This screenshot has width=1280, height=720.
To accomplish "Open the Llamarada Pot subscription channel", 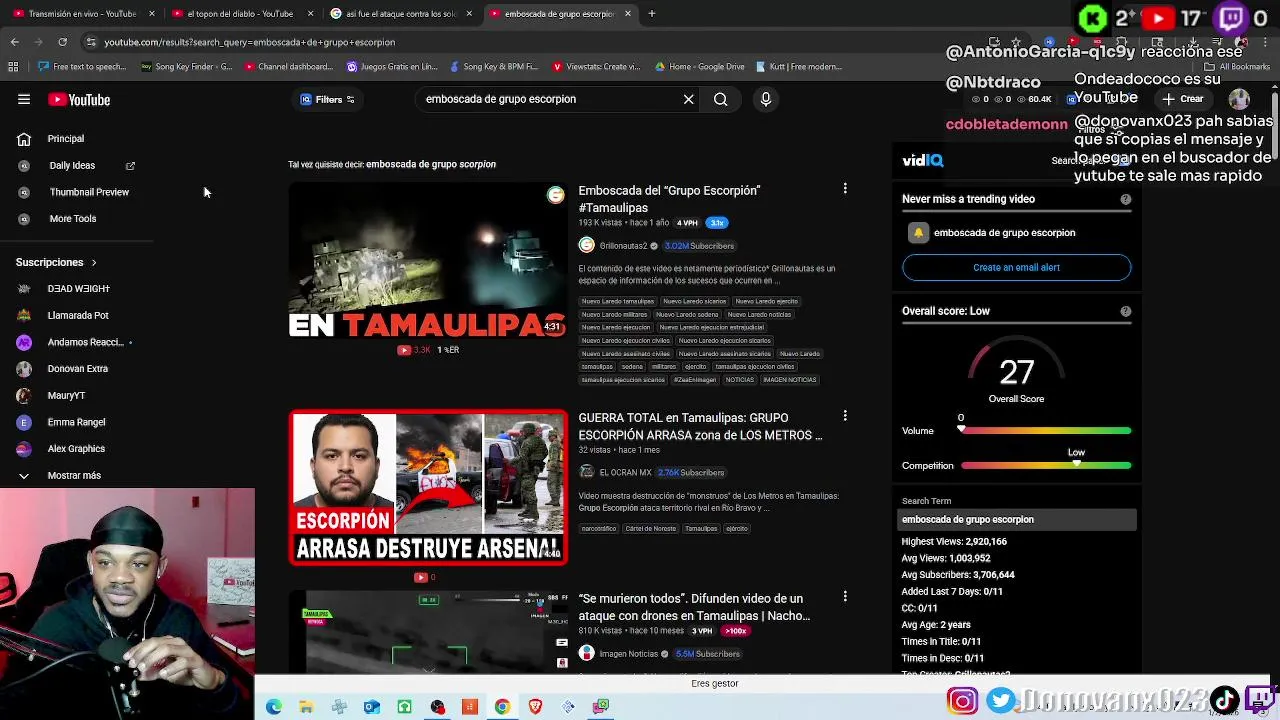I will (78, 316).
